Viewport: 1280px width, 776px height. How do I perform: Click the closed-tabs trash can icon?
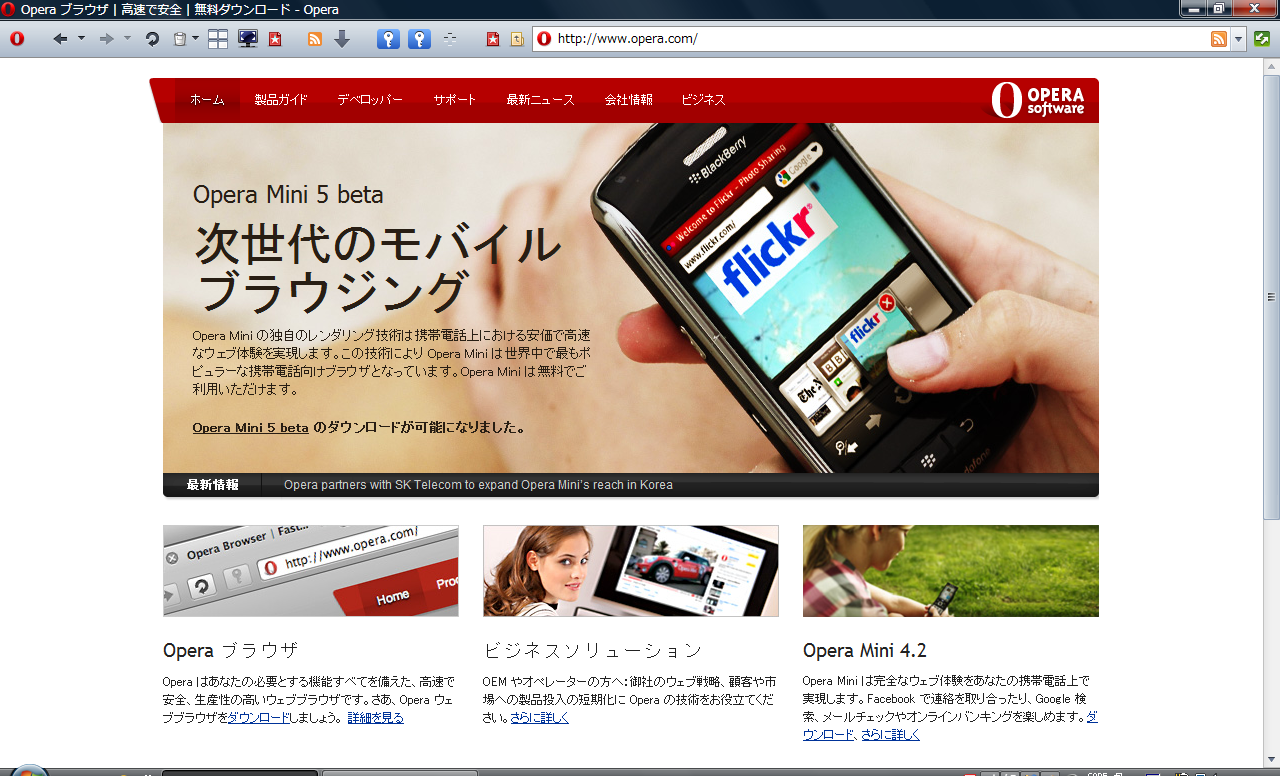[180, 39]
